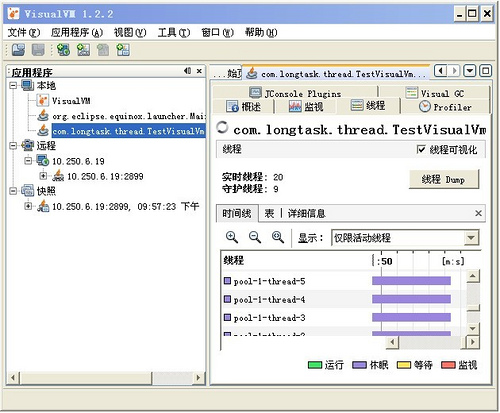The image size is (500, 413).
Task: Click the applications panel scroll left arrow
Action: [13, 378]
